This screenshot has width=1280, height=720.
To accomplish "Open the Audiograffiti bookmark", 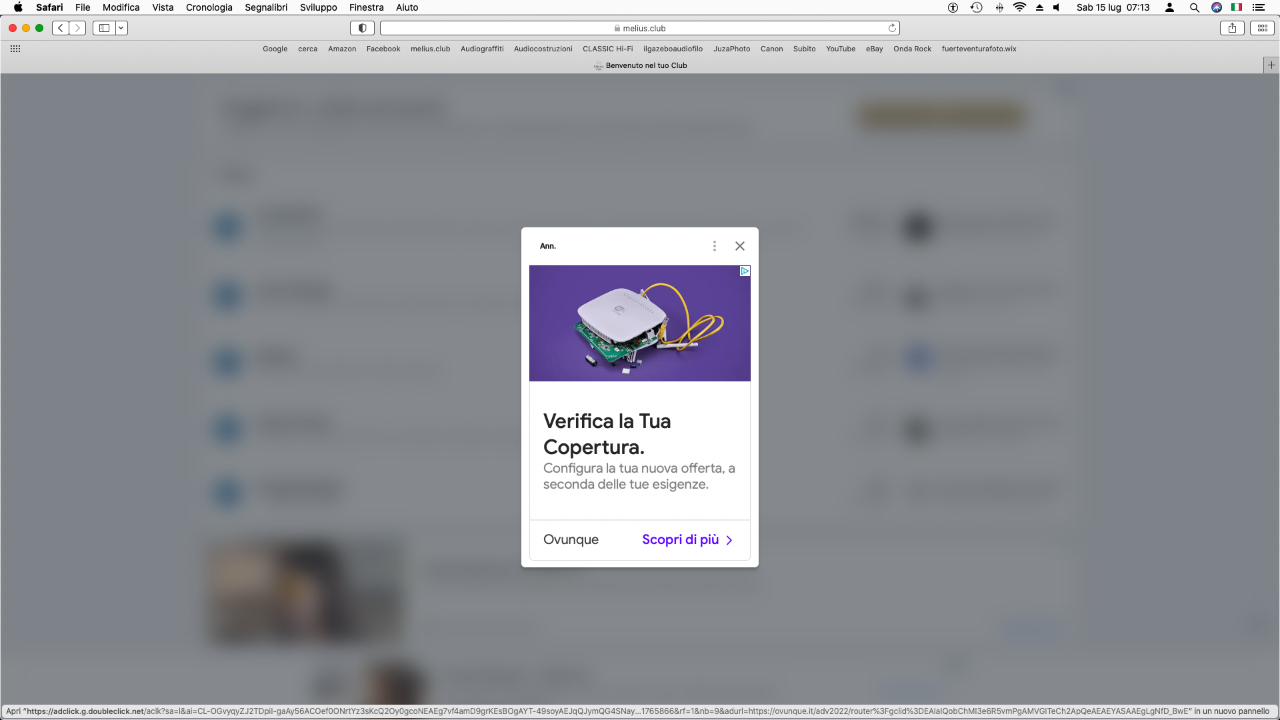I will click(x=482, y=48).
